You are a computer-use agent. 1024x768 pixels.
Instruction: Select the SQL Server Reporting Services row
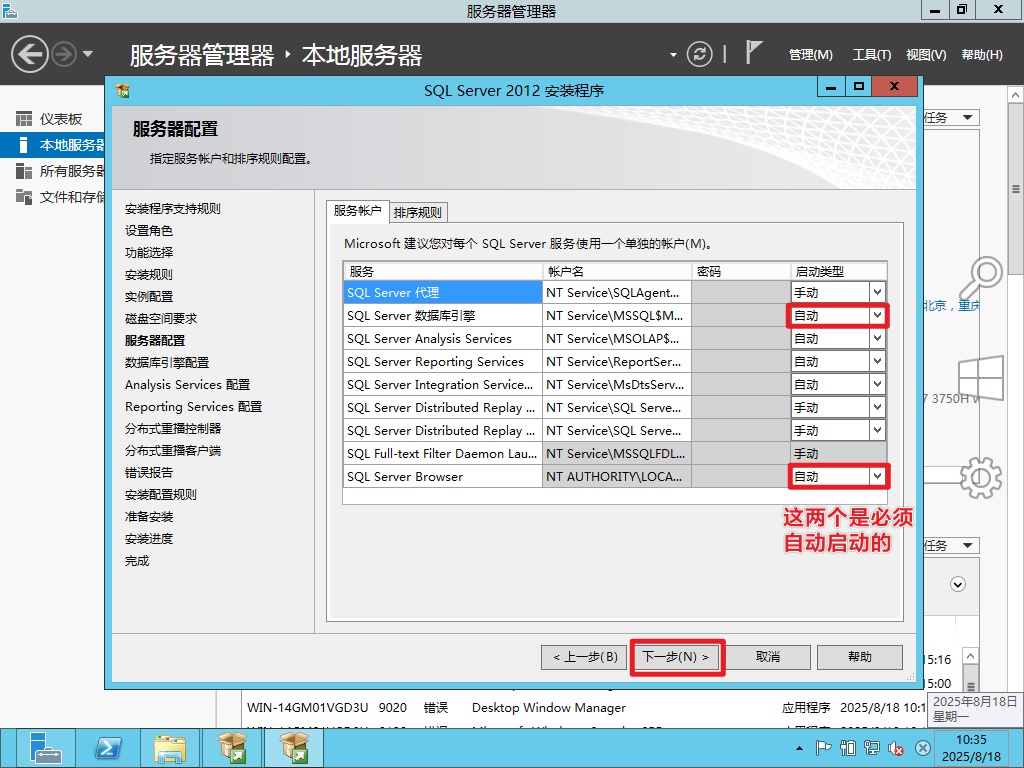coord(442,361)
